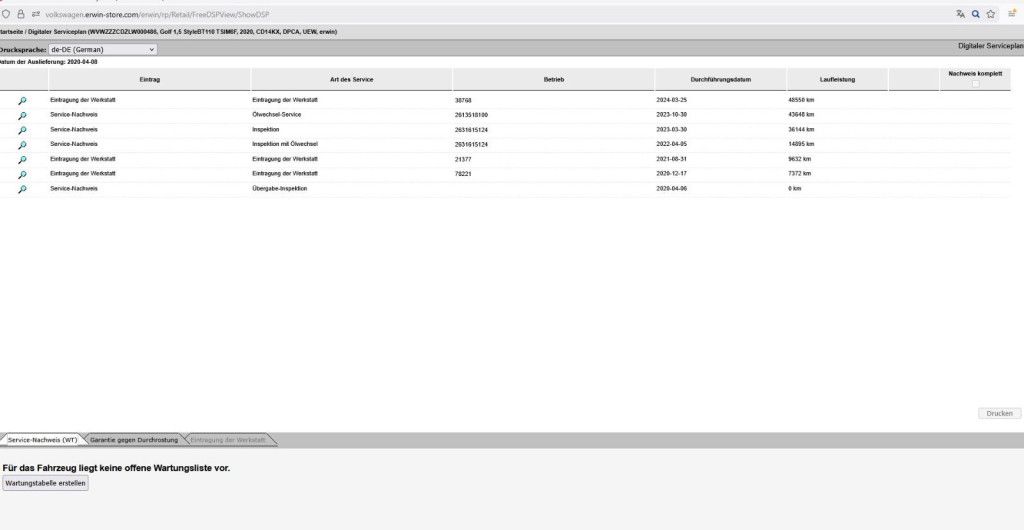Inspect the 9632 km workshop entry
This screenshot has width=1024, height=530.
click(22, 159)
